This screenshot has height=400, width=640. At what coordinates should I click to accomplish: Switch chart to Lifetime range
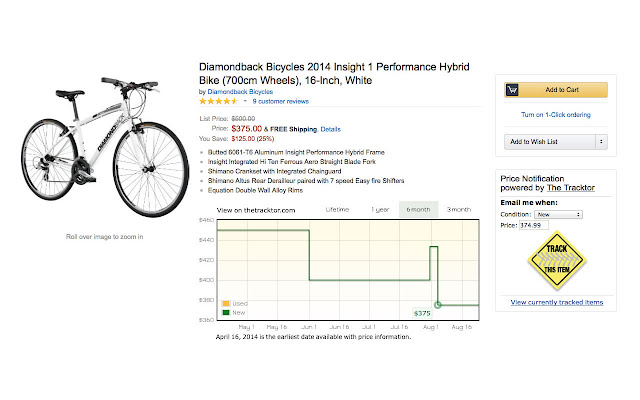pyautogui.click(x=337, y=209)
